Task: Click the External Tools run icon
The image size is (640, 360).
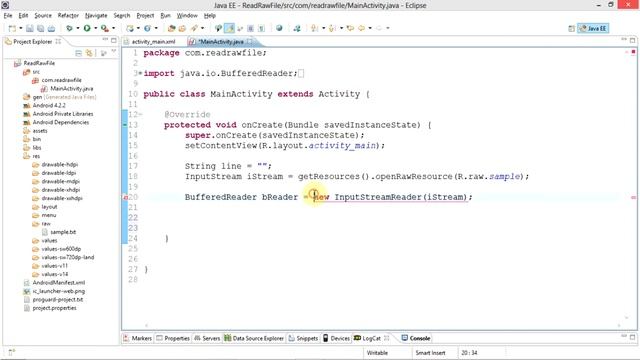Action: coord(105,28)
